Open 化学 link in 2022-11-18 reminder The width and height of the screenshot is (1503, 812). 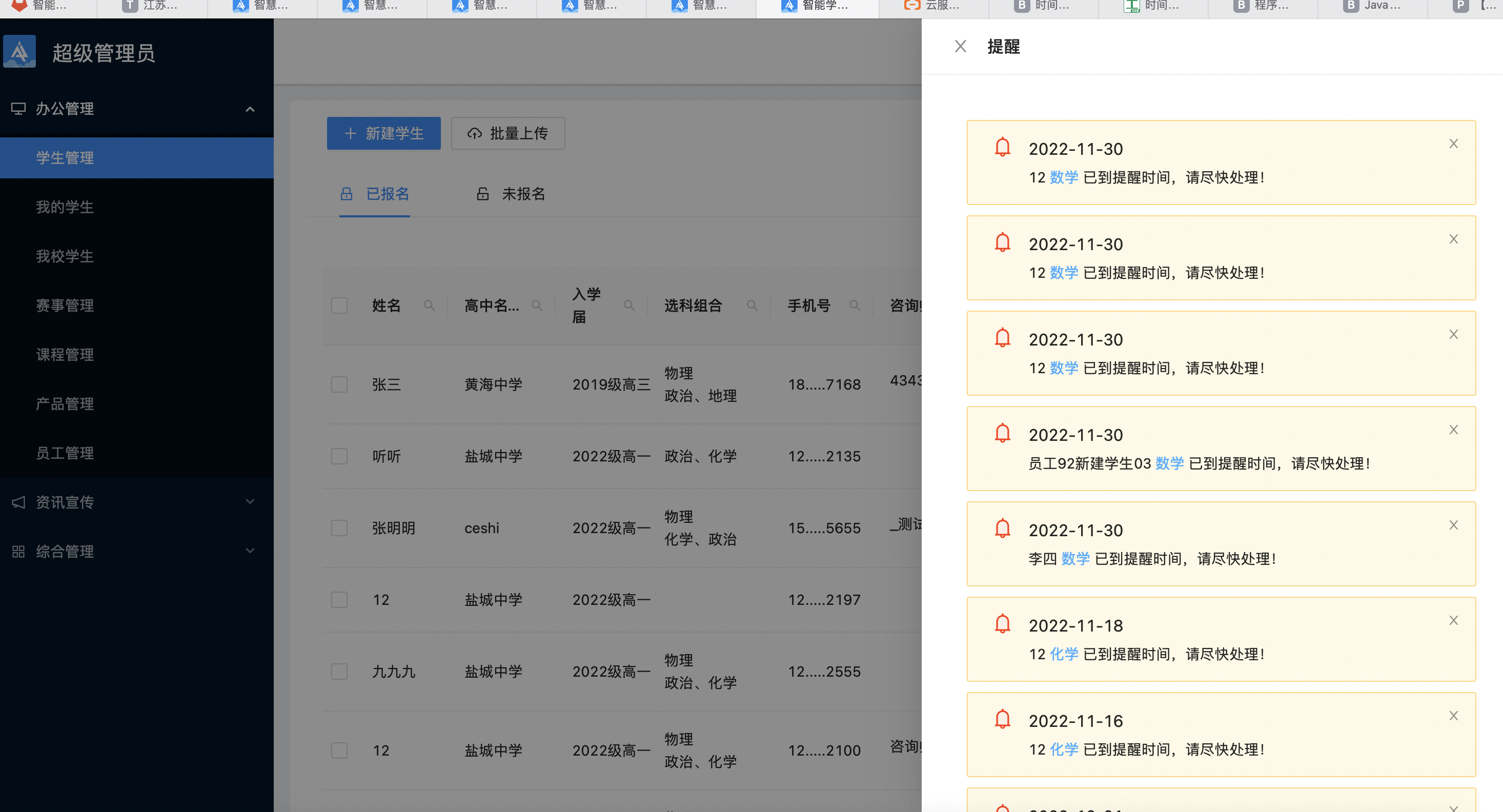point(1064,655)
